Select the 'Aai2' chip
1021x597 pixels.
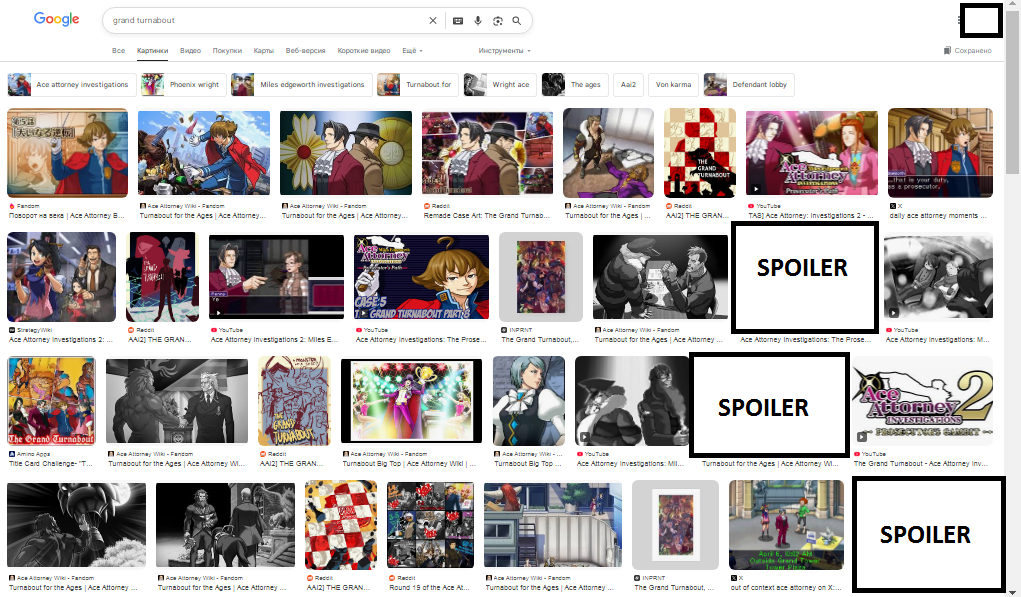tap(628, 85)
